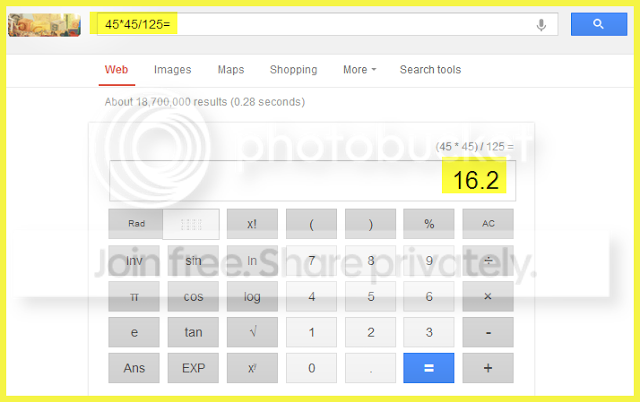Click the multiplication × key

488,296
